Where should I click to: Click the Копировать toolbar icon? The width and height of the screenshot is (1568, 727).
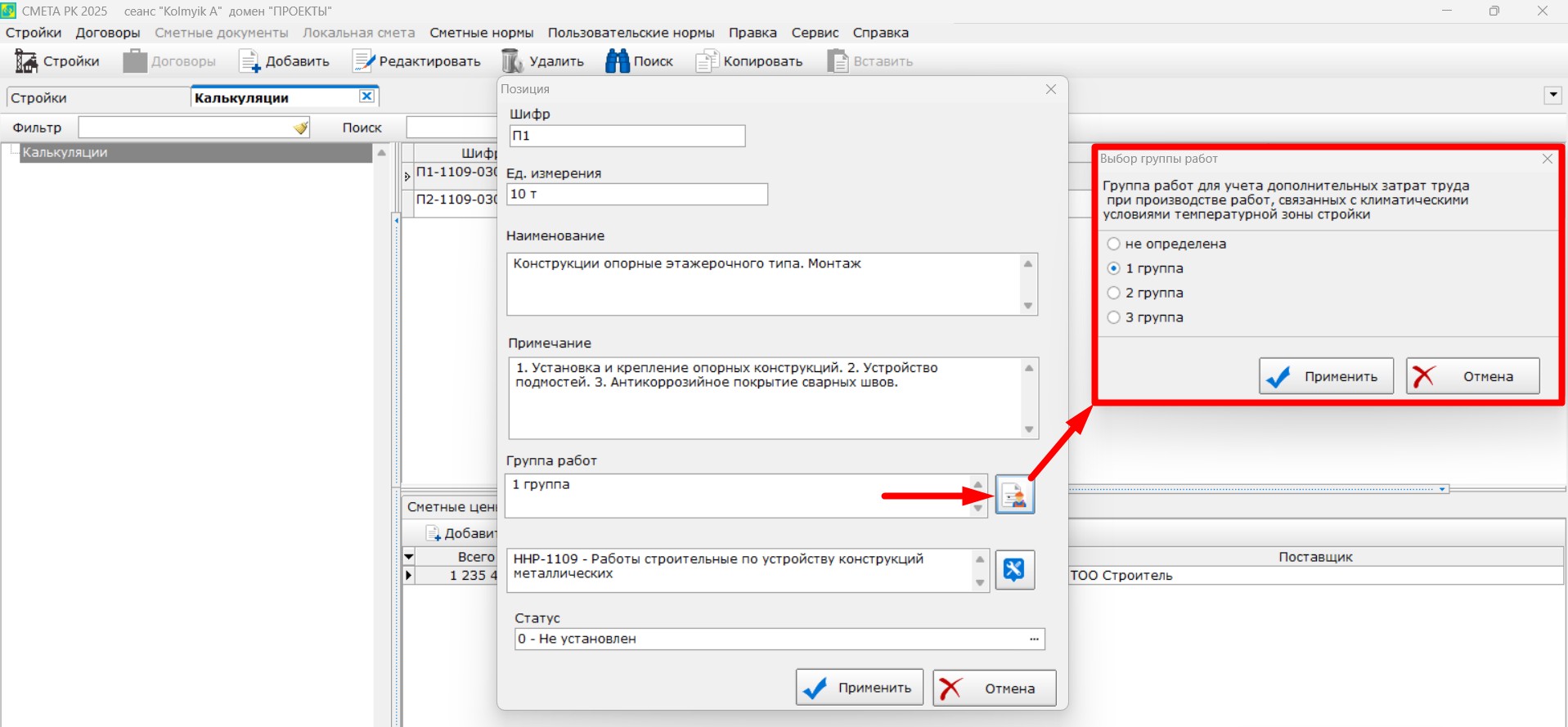point(707,61)
